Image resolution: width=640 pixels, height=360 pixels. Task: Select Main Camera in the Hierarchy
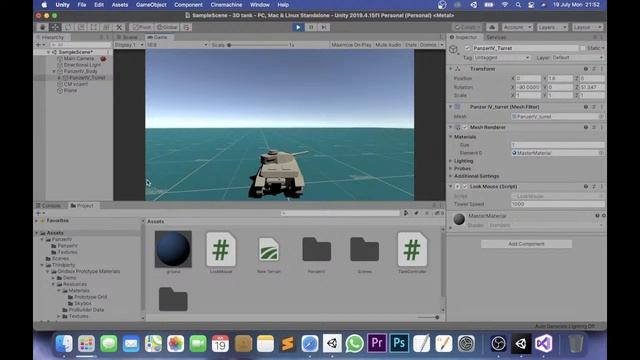point(78,58)
